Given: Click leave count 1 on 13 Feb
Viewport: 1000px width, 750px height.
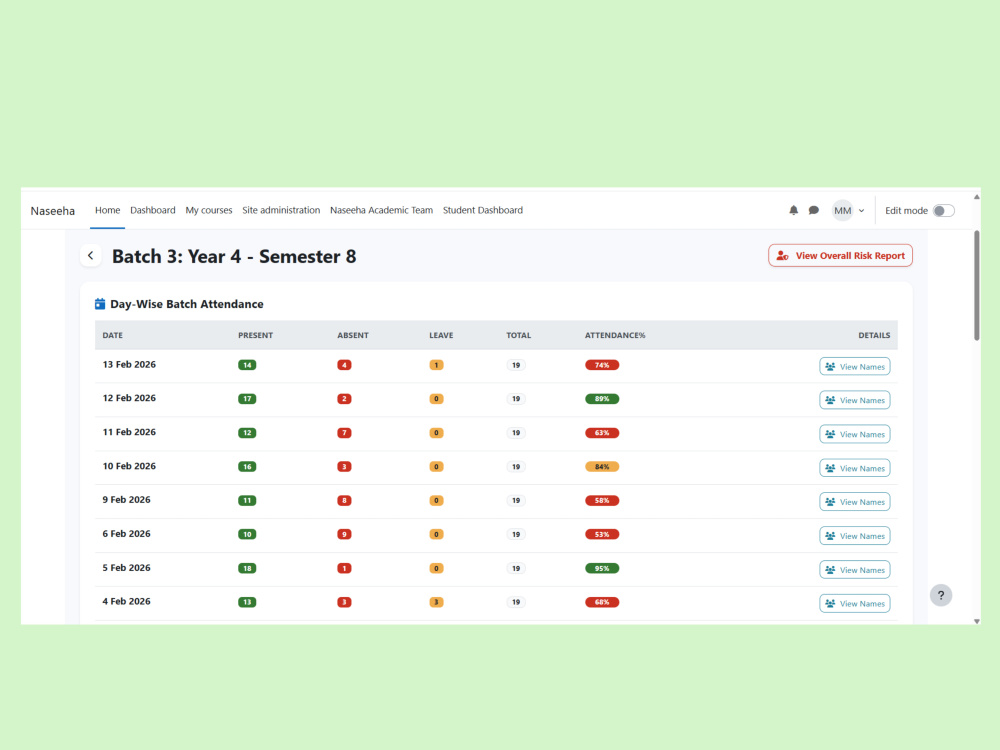Looking at the screenshot, I should pyautogui.click(x=436, y=365).
